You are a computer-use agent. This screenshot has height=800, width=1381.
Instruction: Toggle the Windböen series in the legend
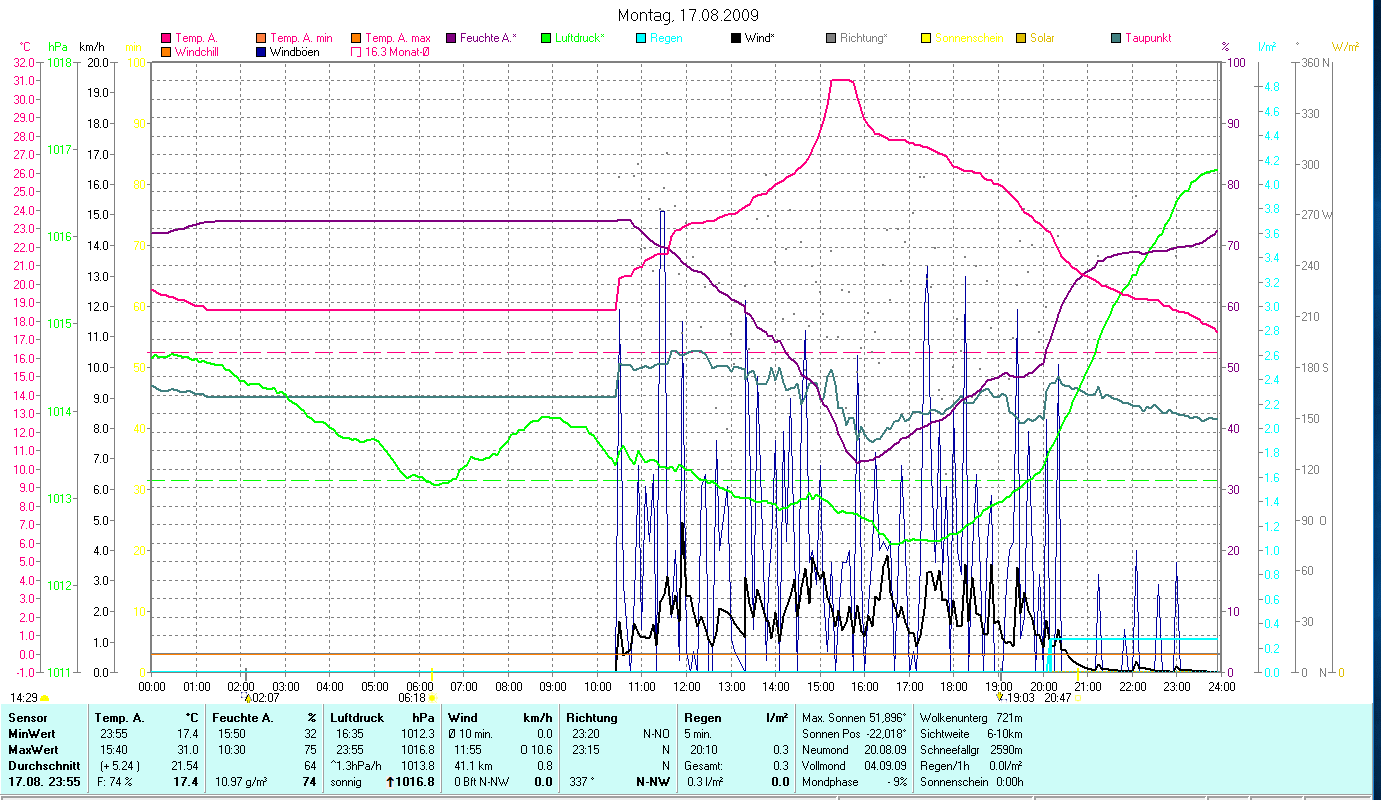pos(262,51)
